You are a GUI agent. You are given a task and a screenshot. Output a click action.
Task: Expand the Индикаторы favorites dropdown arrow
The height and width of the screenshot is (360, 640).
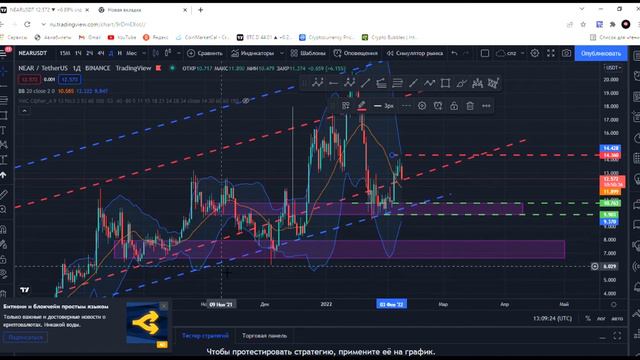(281, 53)
